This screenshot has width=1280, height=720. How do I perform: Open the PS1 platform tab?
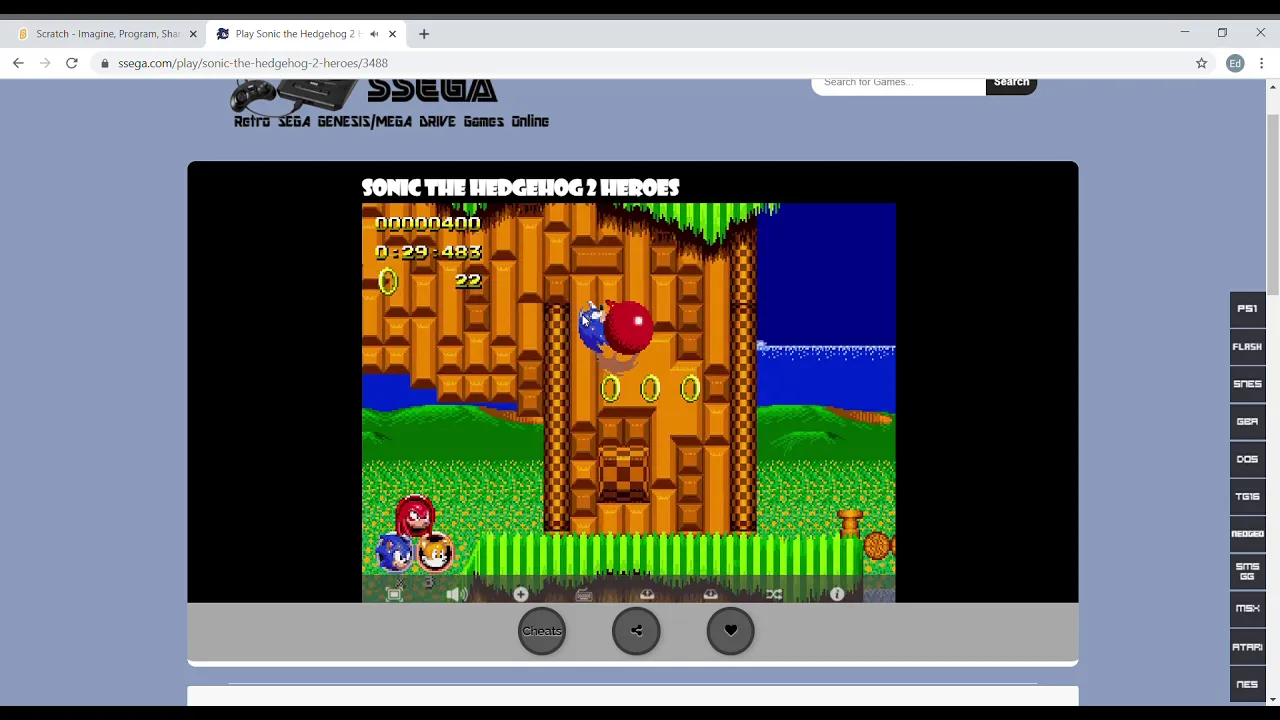click(x=1247, y=309)
